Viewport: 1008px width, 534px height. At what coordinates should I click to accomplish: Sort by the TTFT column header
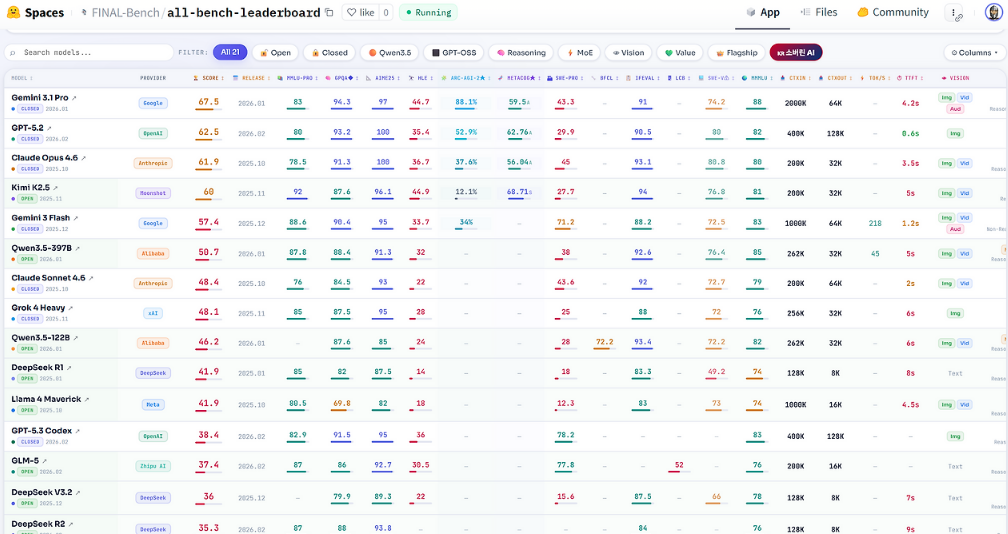pos(910,78)
